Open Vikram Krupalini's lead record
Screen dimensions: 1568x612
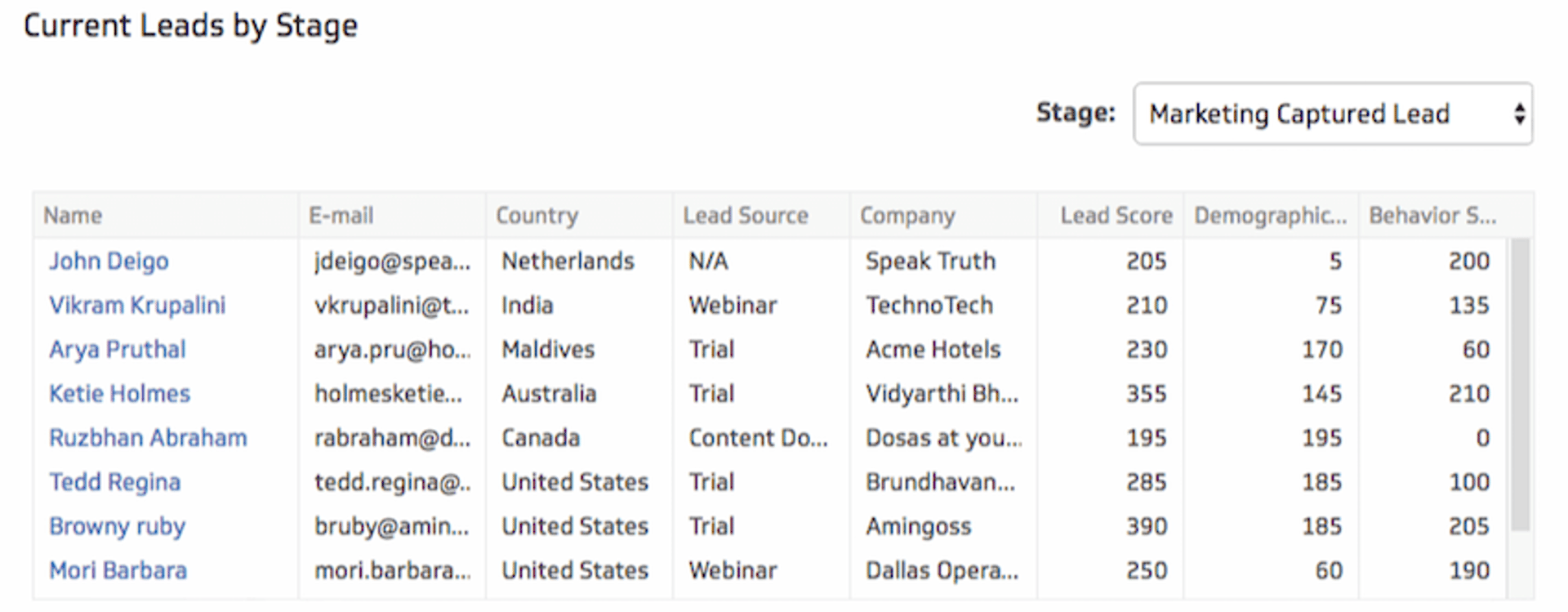[137, 305]
